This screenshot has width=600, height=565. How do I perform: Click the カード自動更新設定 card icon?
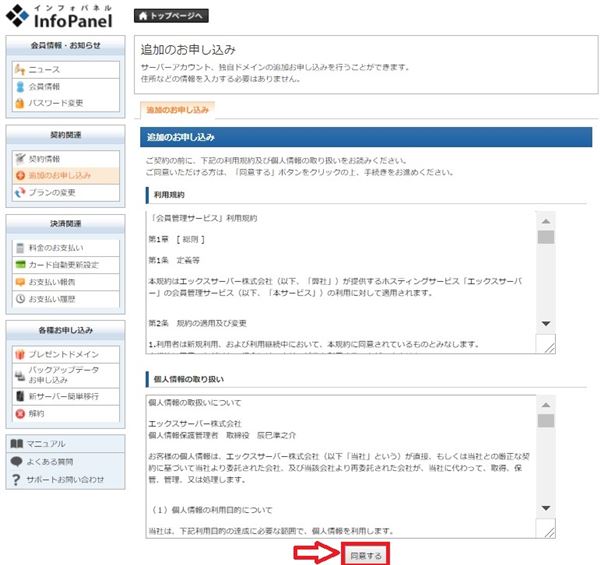[19, 264]
